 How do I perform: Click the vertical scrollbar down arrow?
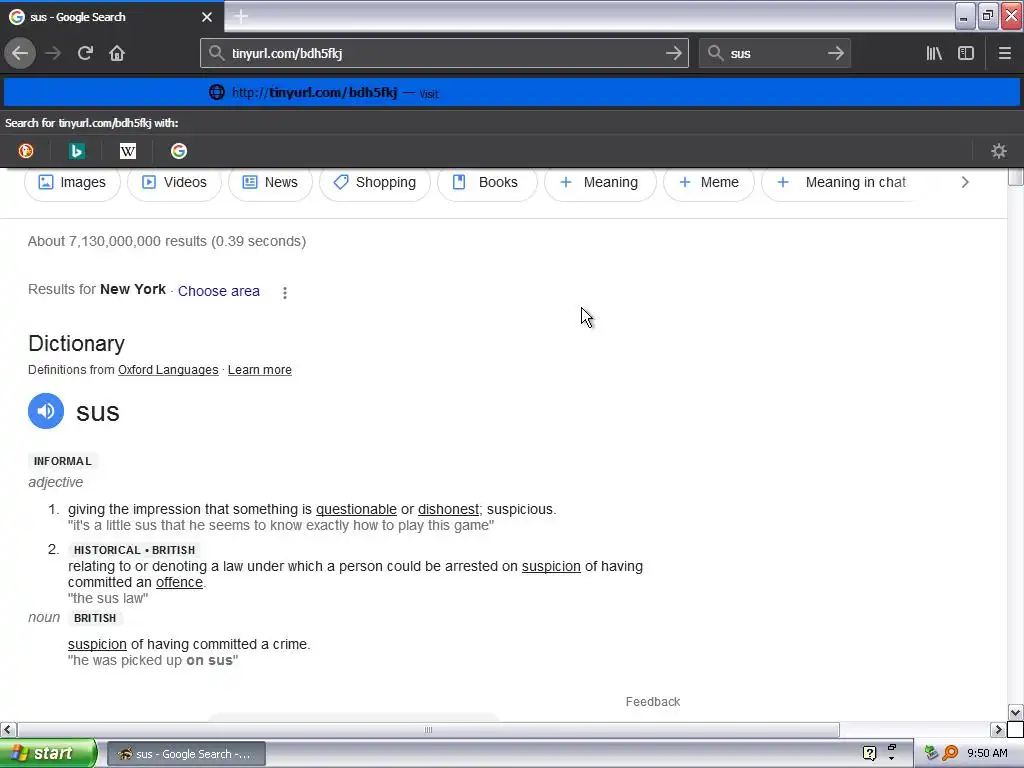tap(1015, 712)
